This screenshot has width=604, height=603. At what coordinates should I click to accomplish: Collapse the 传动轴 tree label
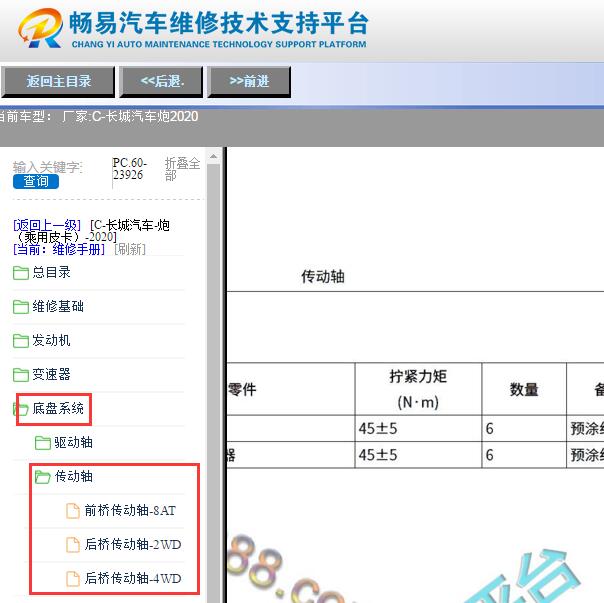click(x=74, y=476)
